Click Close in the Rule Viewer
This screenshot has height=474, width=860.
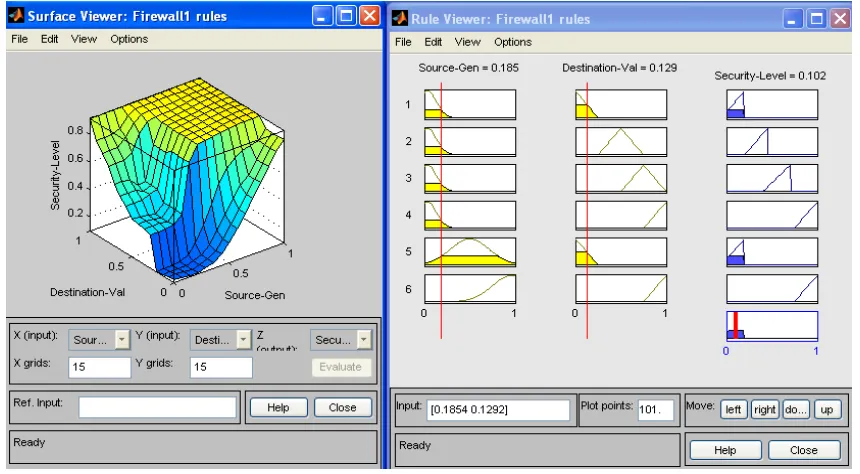tap(804, 450)
